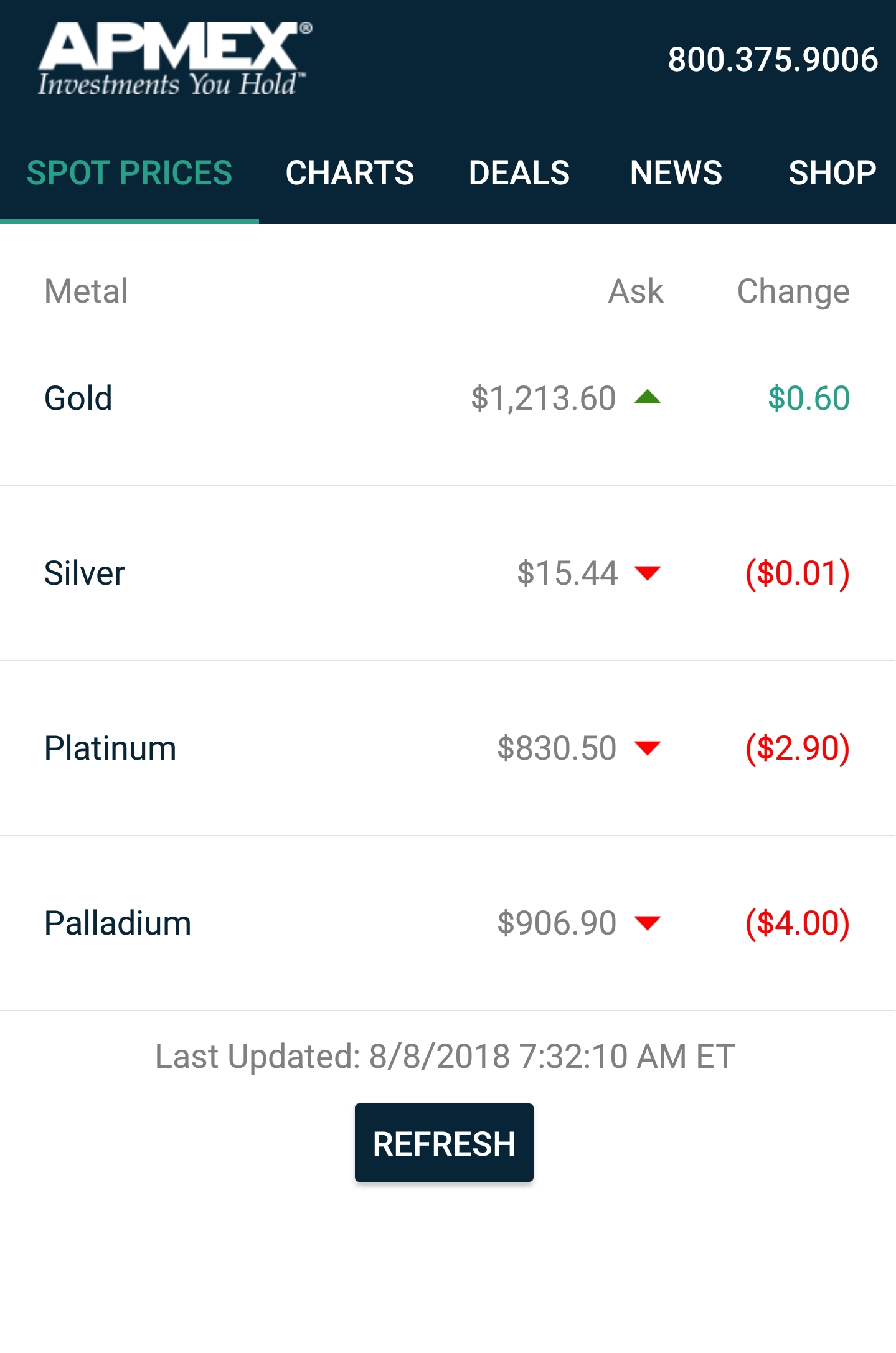Tap the red down arrow beside Platinum
Screen dimensions: 896x1353
pos(648,747)
